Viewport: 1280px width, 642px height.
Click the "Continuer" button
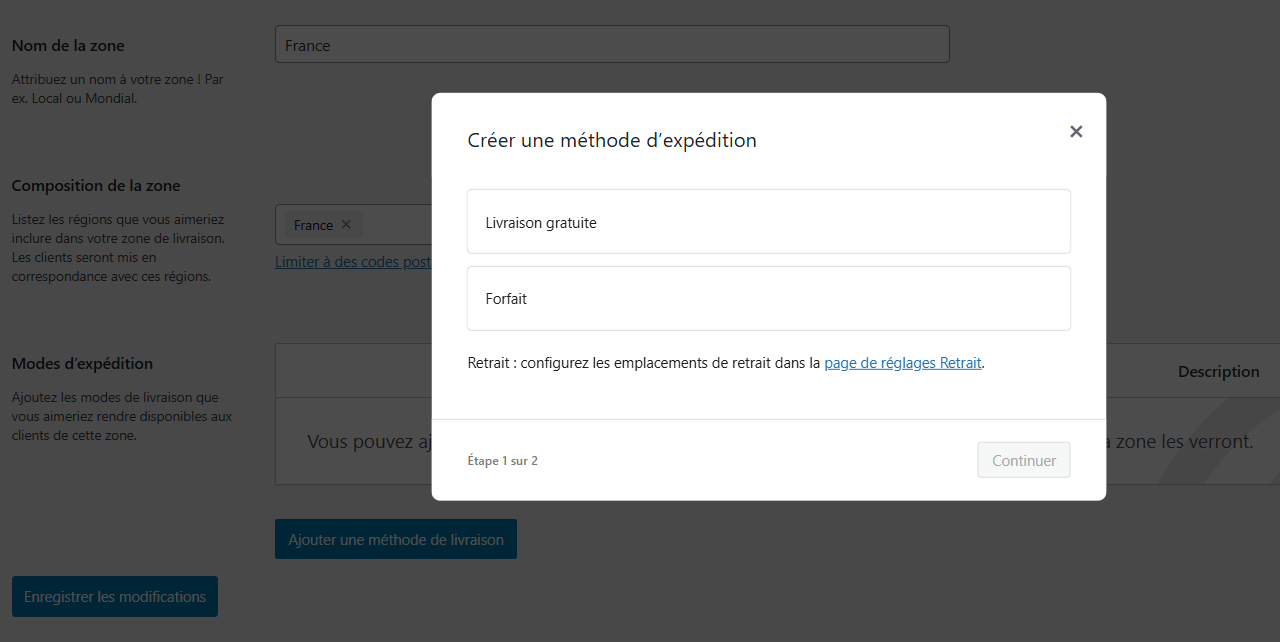(1023, 460)
